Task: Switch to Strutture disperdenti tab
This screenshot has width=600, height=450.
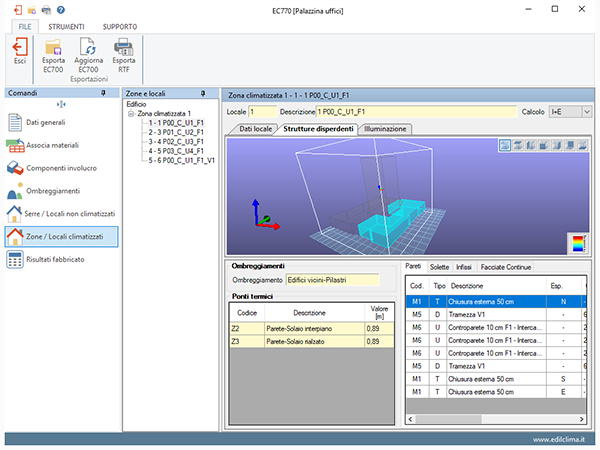Action: [x=318, y=129]
